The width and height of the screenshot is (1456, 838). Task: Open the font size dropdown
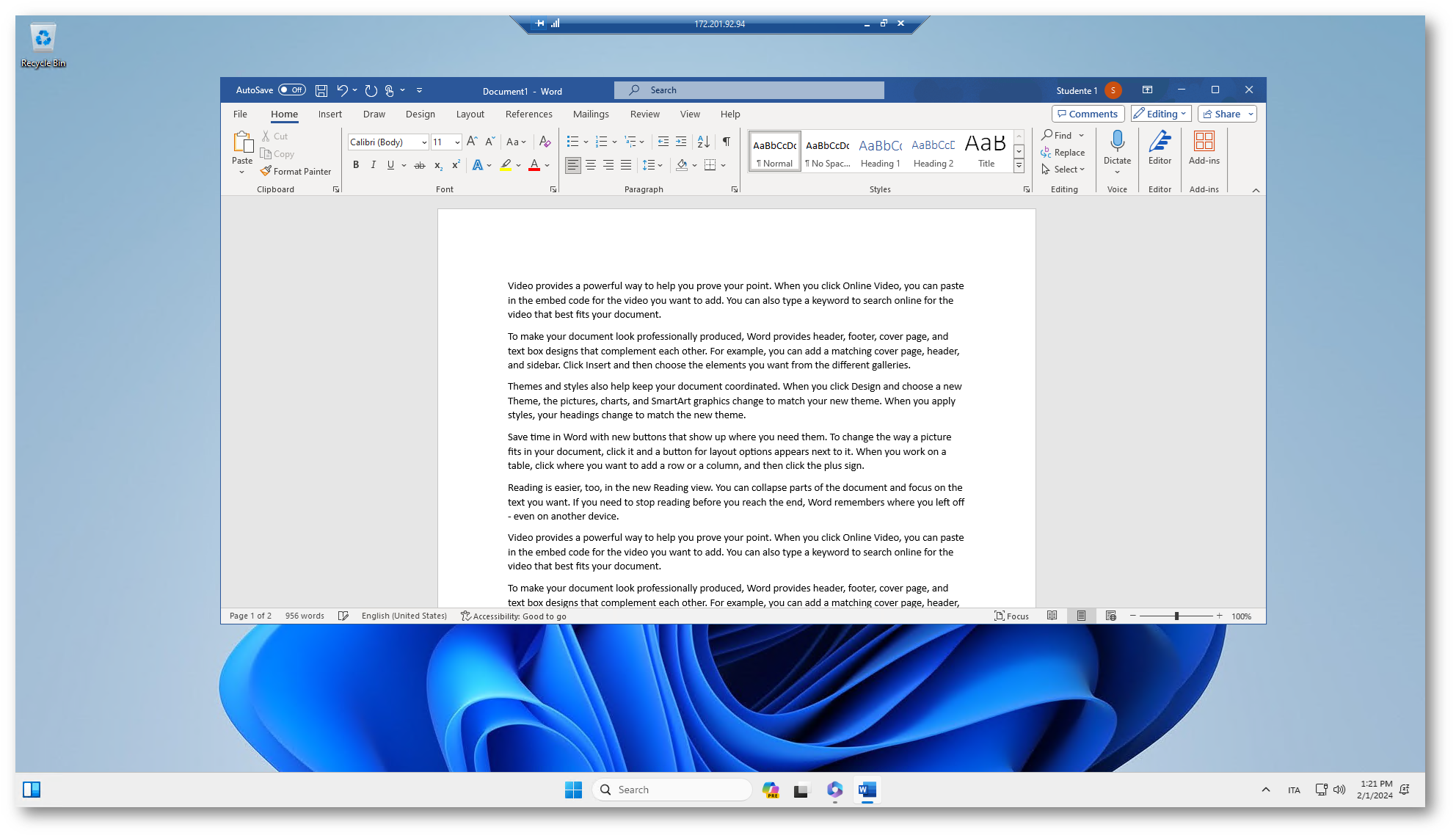pos(457,142)
